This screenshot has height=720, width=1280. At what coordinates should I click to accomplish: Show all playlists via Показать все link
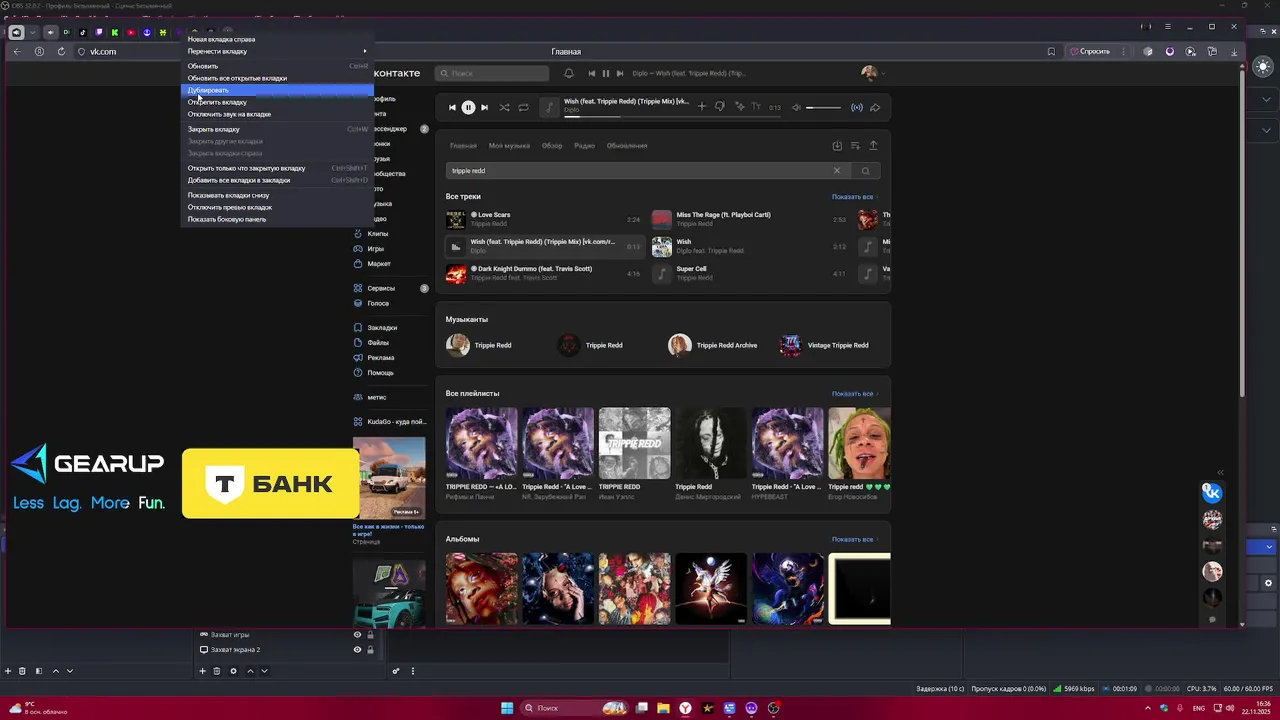(x=854, y=394)
